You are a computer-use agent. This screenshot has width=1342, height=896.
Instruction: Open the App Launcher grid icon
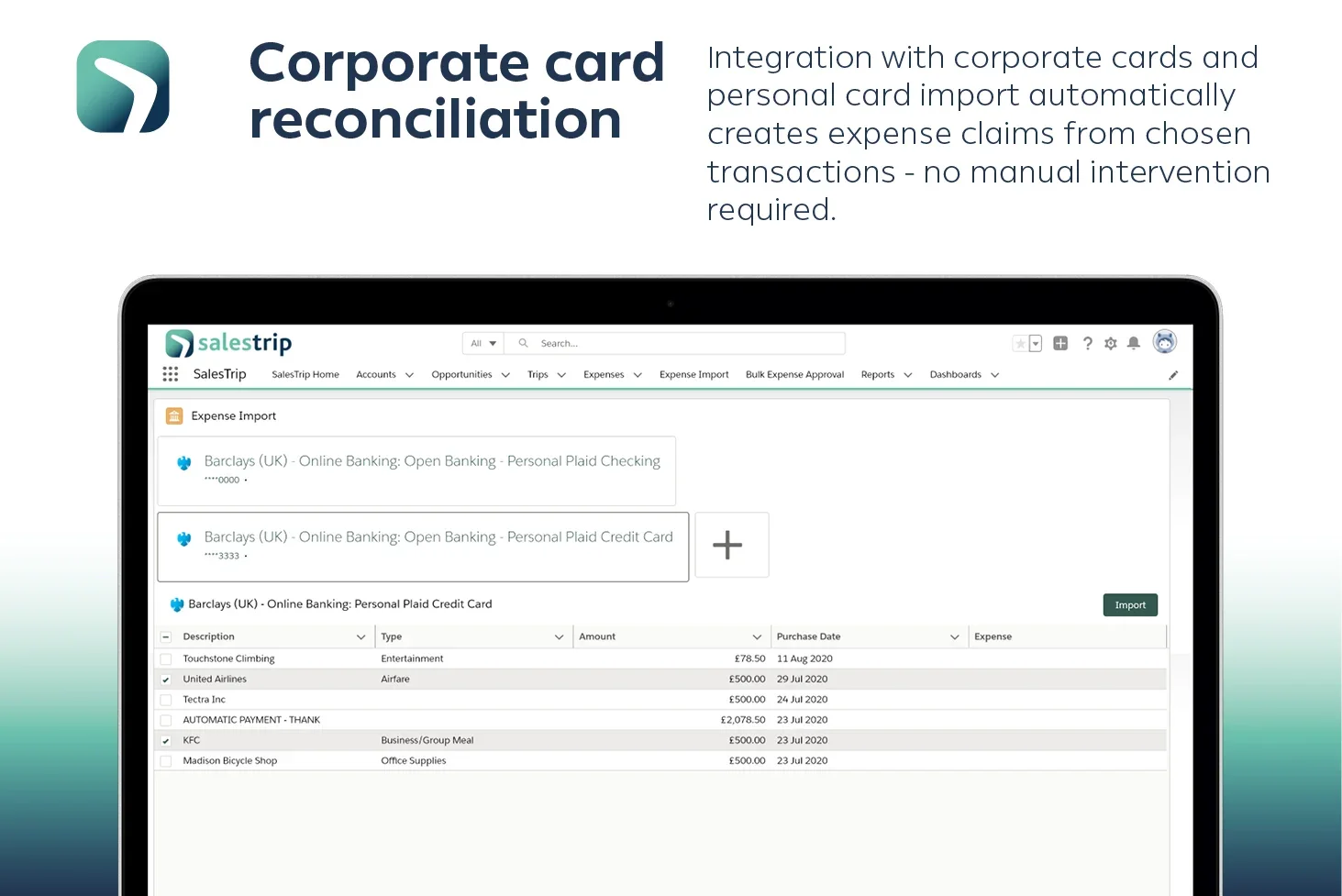point(171,374)
